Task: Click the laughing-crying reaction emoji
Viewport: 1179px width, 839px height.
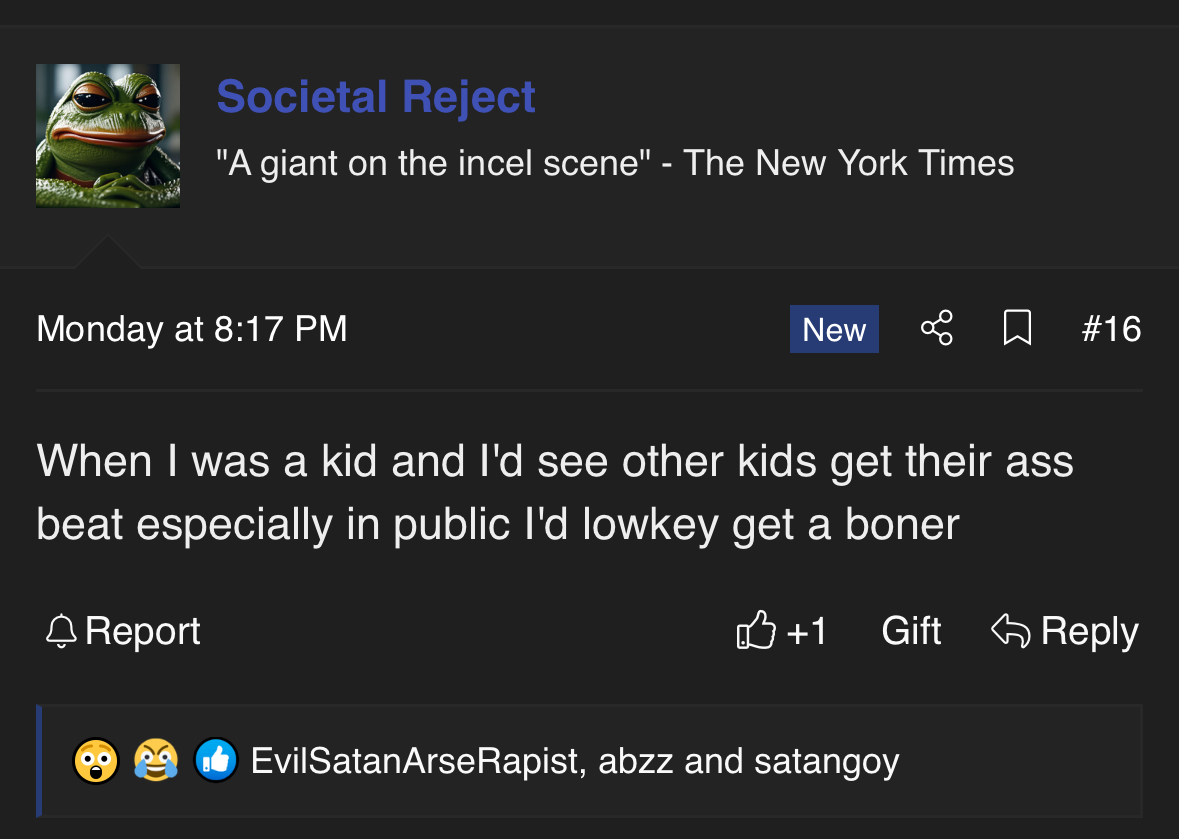Action: (156, 761)
